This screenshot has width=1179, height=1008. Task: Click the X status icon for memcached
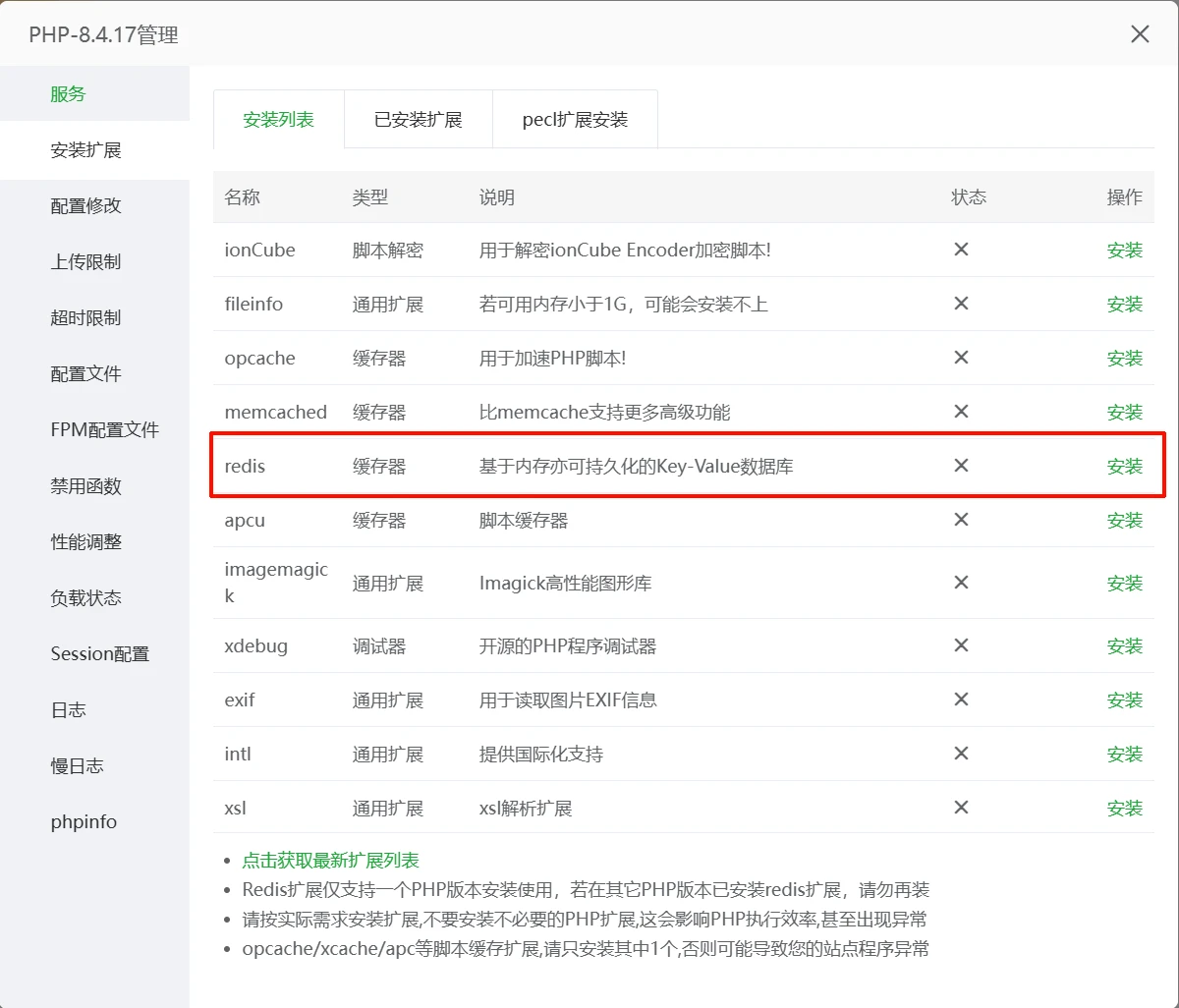point(961,412)
